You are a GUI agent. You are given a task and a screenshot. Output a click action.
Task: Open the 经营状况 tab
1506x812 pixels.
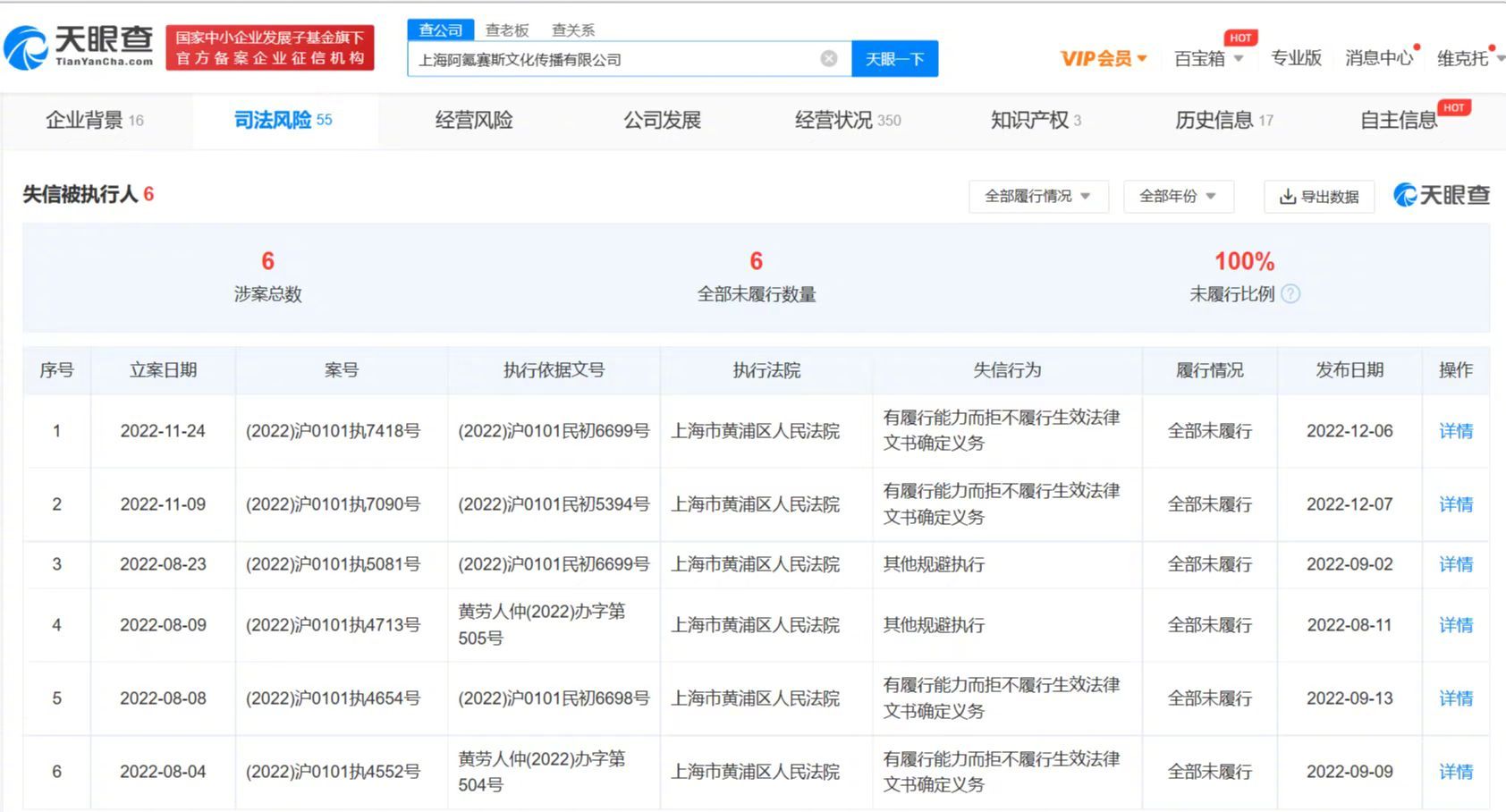coord(846,120)
